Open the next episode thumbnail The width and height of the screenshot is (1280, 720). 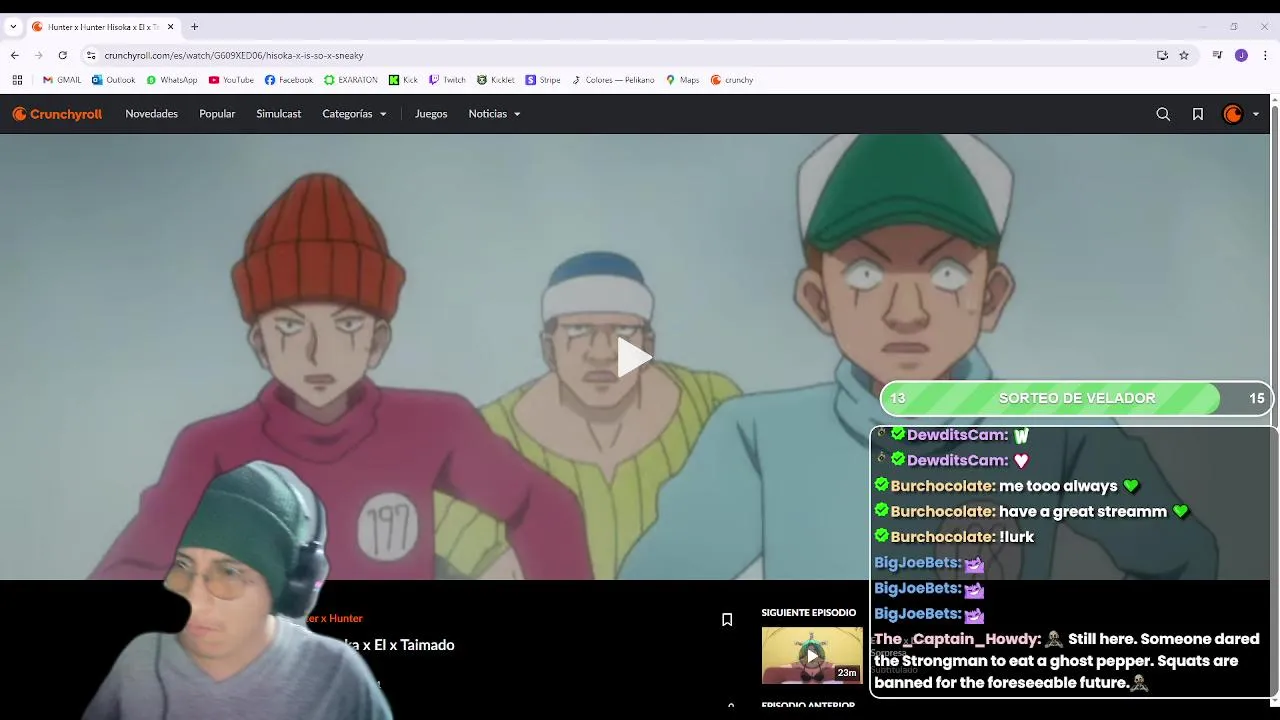(x=812, y=655)
